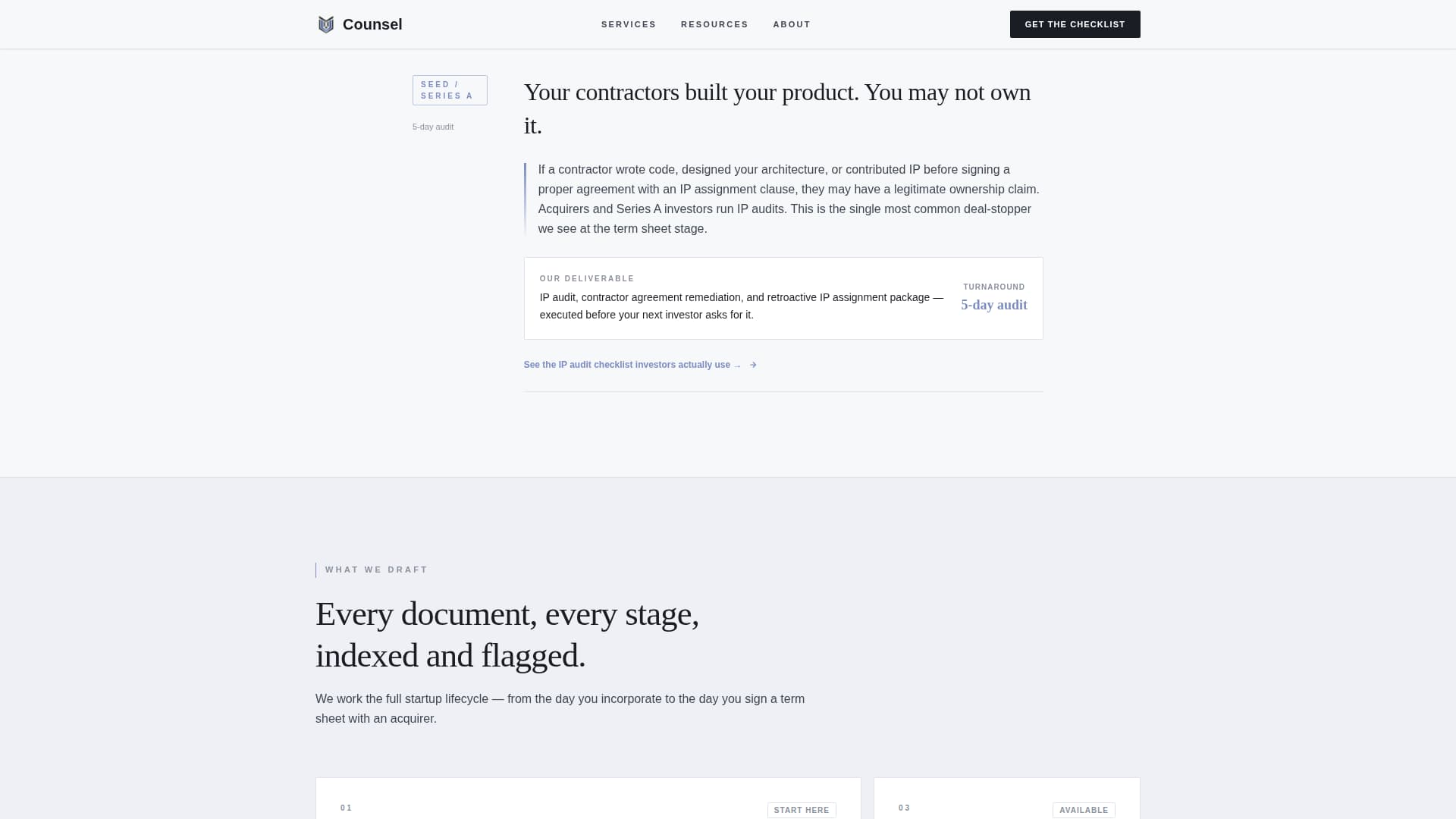Click the Counsel shield logo

point(325,24)
